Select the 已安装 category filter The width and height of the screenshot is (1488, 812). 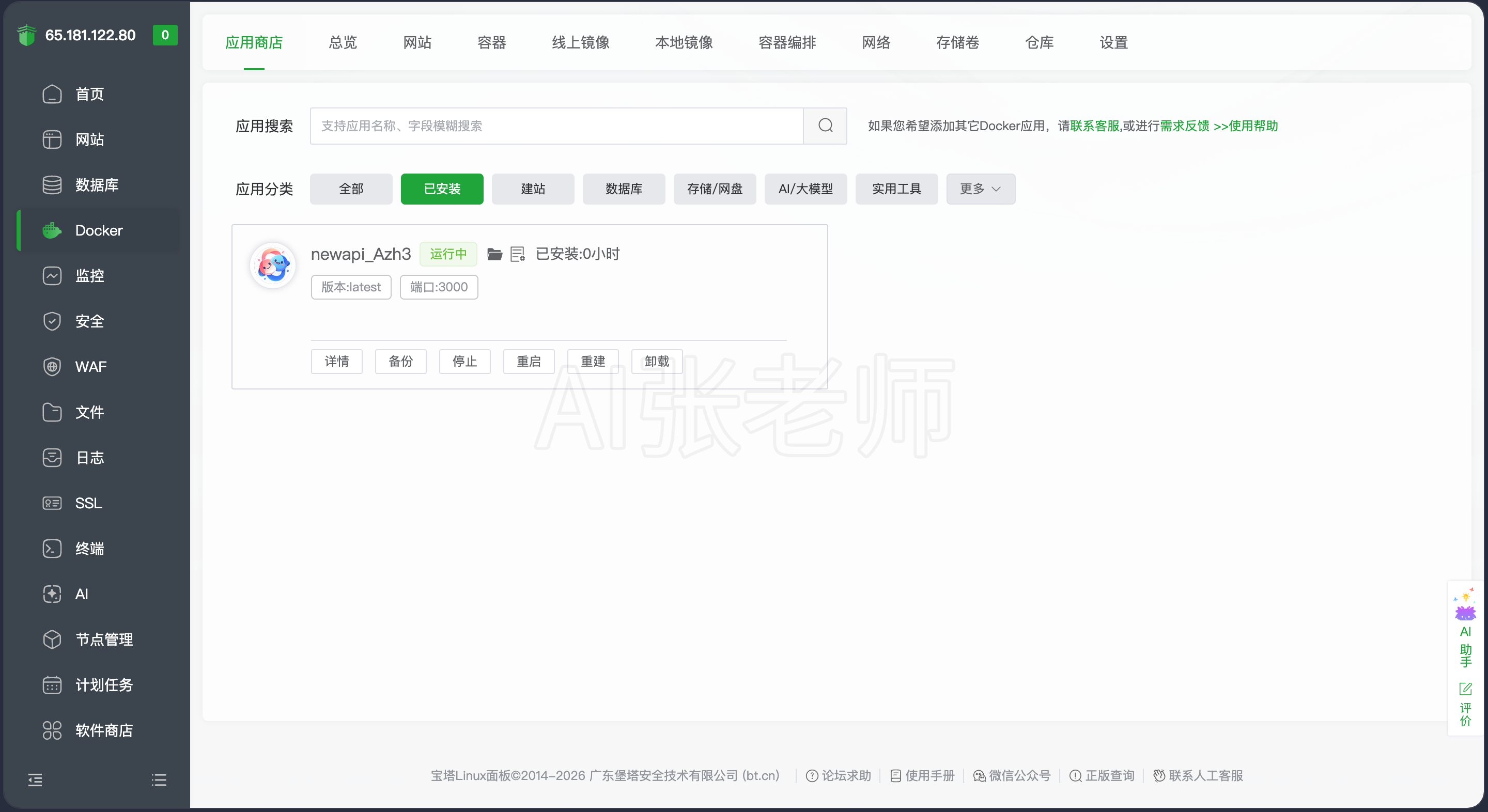[442, 189]
